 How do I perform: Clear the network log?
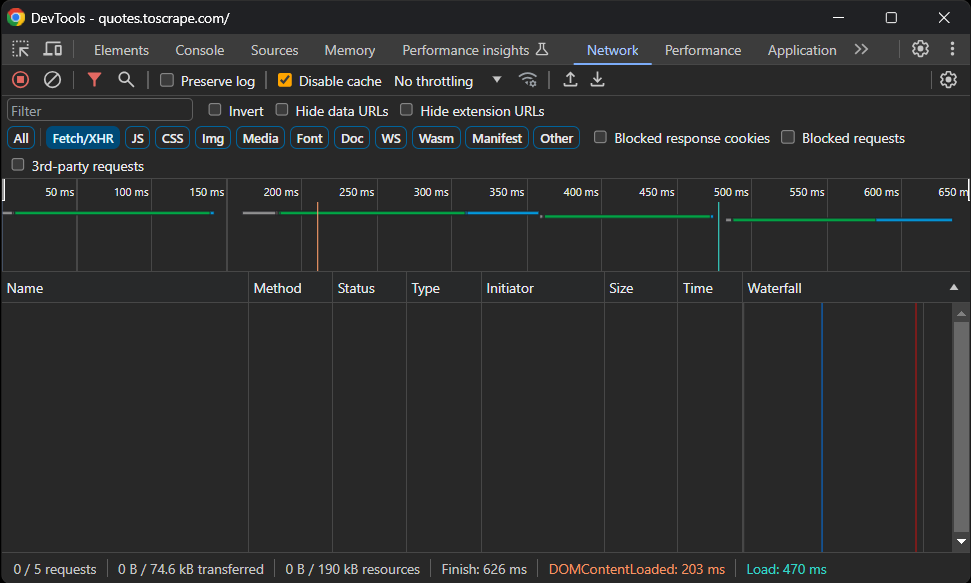(x=53, y=80)
